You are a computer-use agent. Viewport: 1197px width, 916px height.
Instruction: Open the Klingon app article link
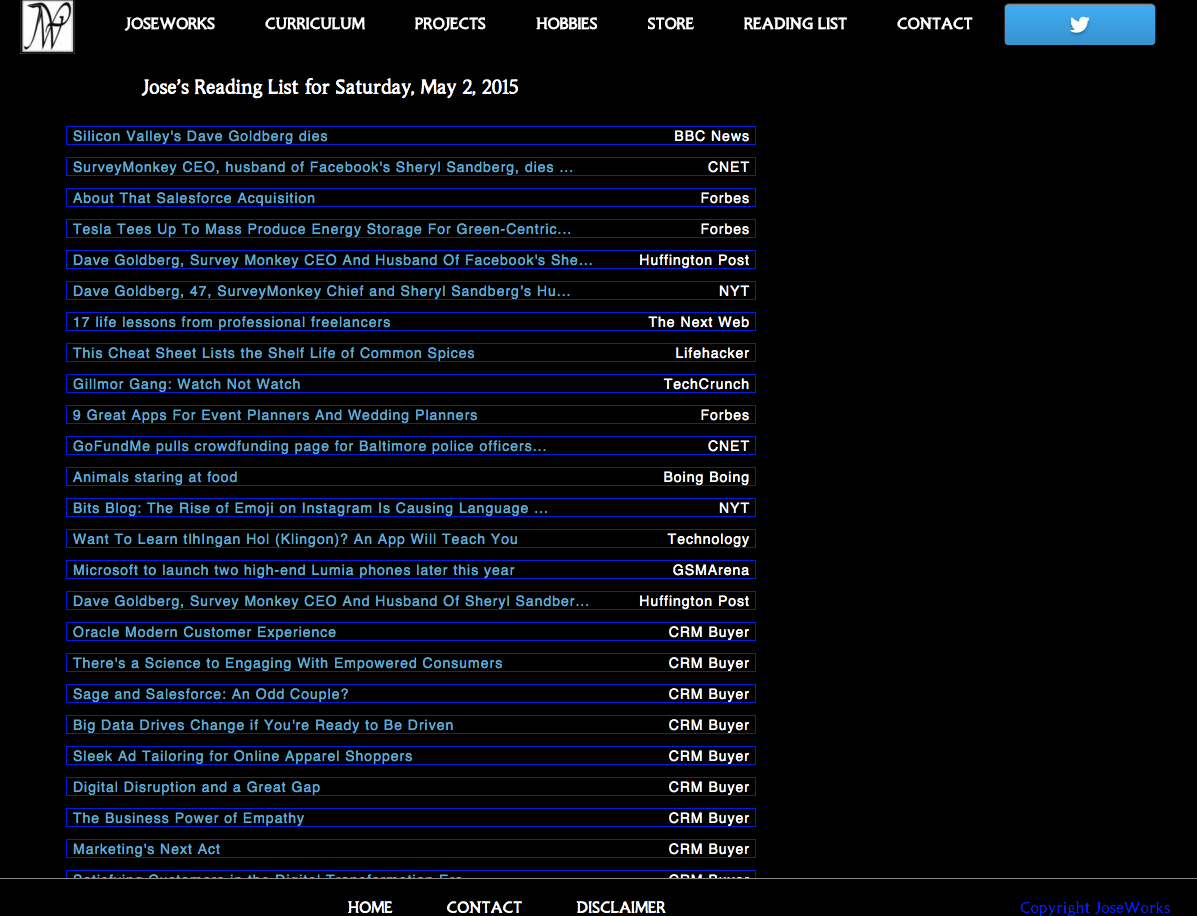pos(295,539)
